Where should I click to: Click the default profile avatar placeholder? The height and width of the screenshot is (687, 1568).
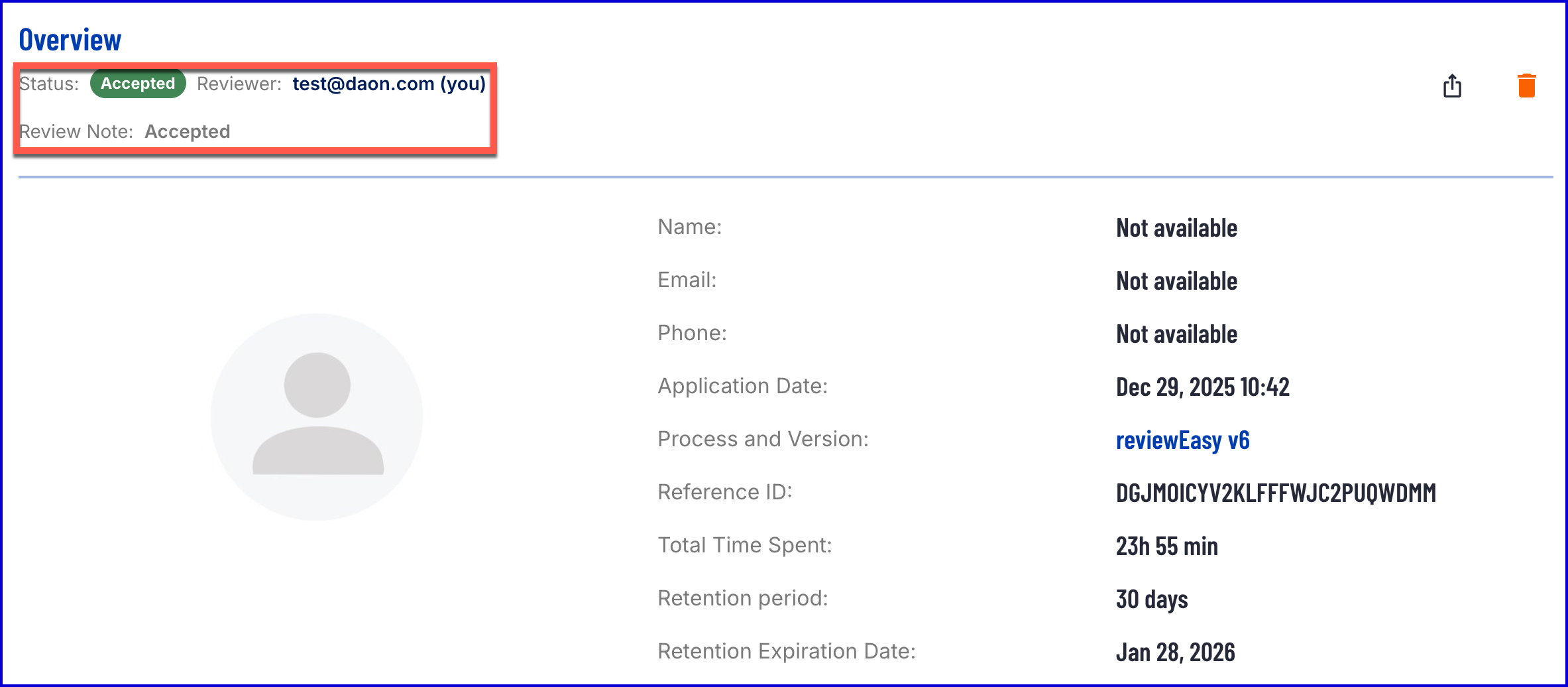click(317, 416)
